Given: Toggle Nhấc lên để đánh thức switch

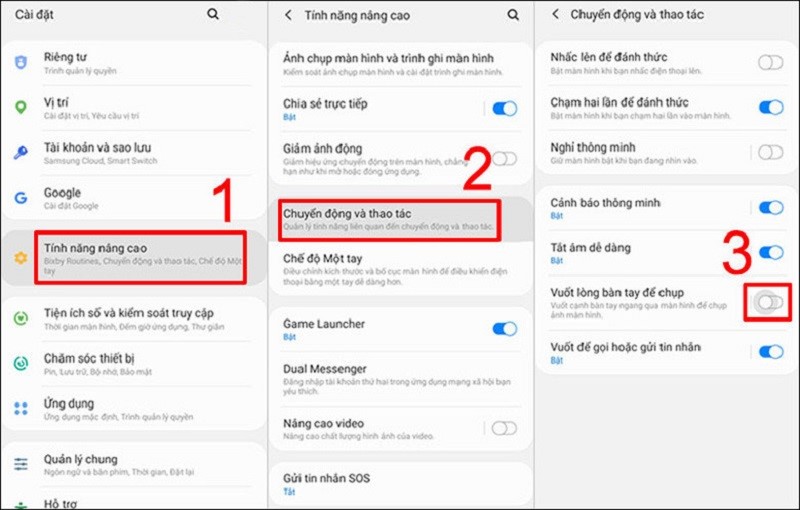Looking at the screenshot, I should click(x=770, y=63).
